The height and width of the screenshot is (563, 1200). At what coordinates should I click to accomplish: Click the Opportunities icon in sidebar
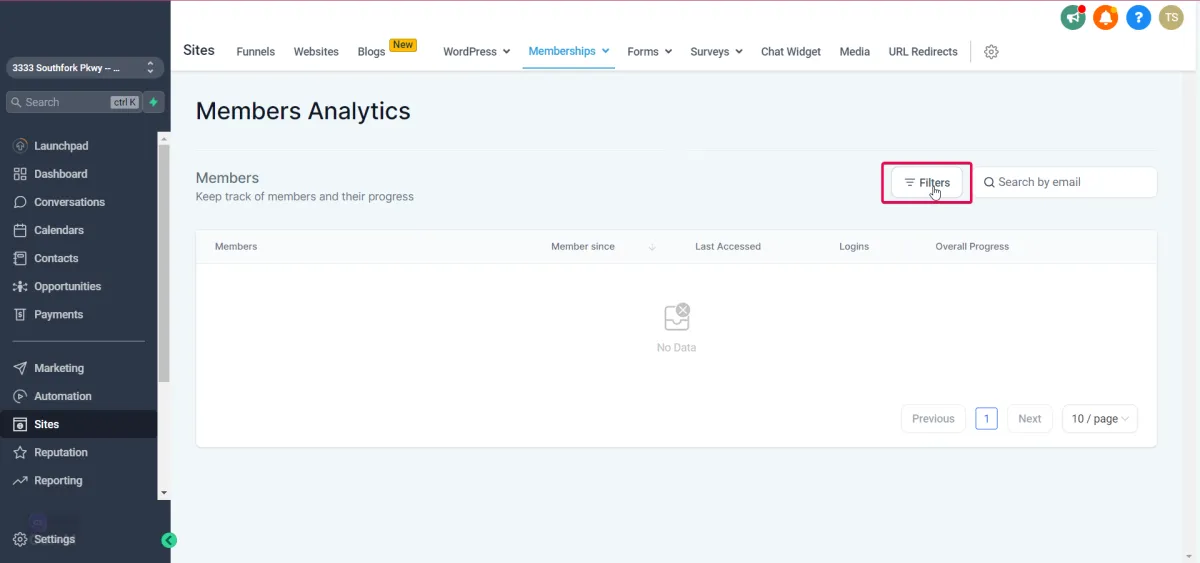[20, 286]
